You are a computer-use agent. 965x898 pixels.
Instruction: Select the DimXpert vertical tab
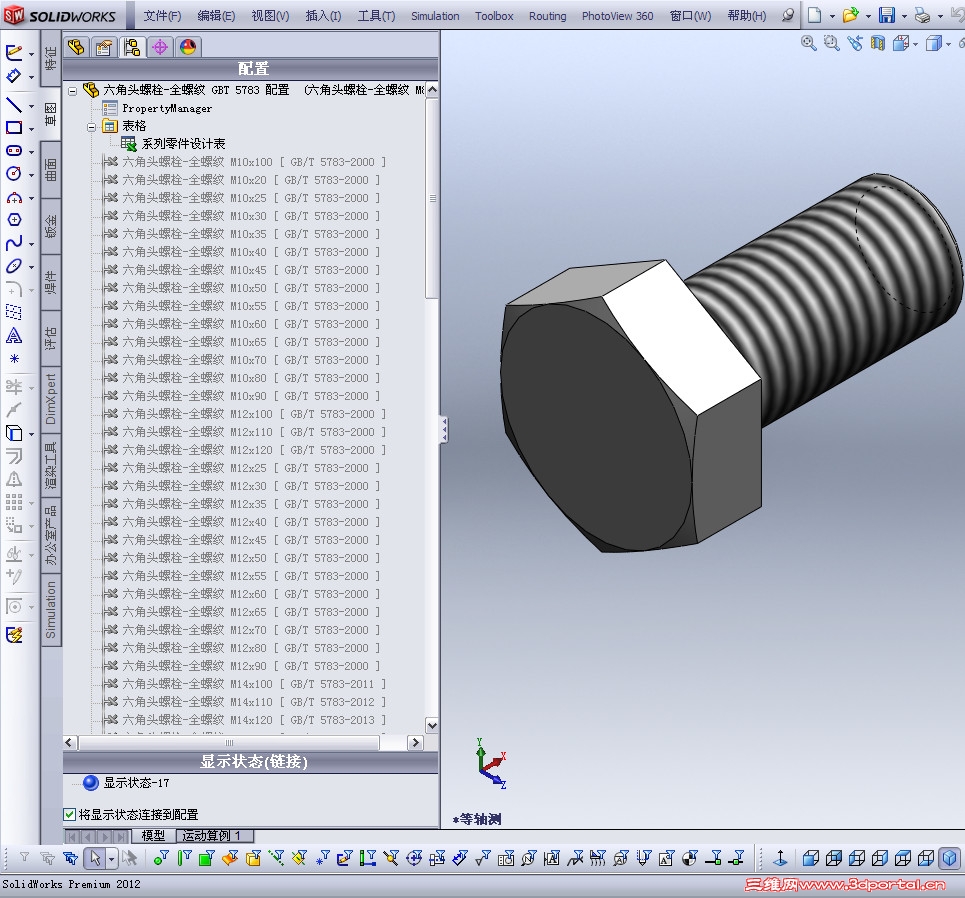click(51, 398)
